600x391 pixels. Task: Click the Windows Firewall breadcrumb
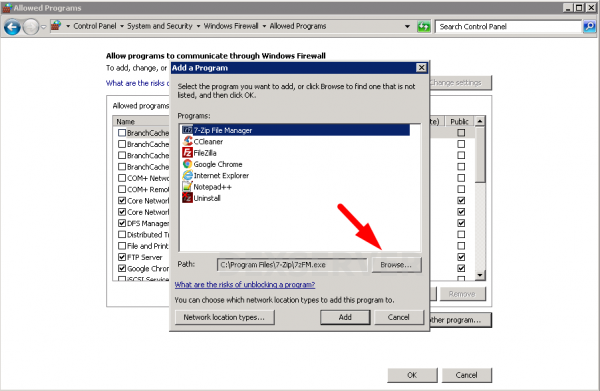coord(231,26)
